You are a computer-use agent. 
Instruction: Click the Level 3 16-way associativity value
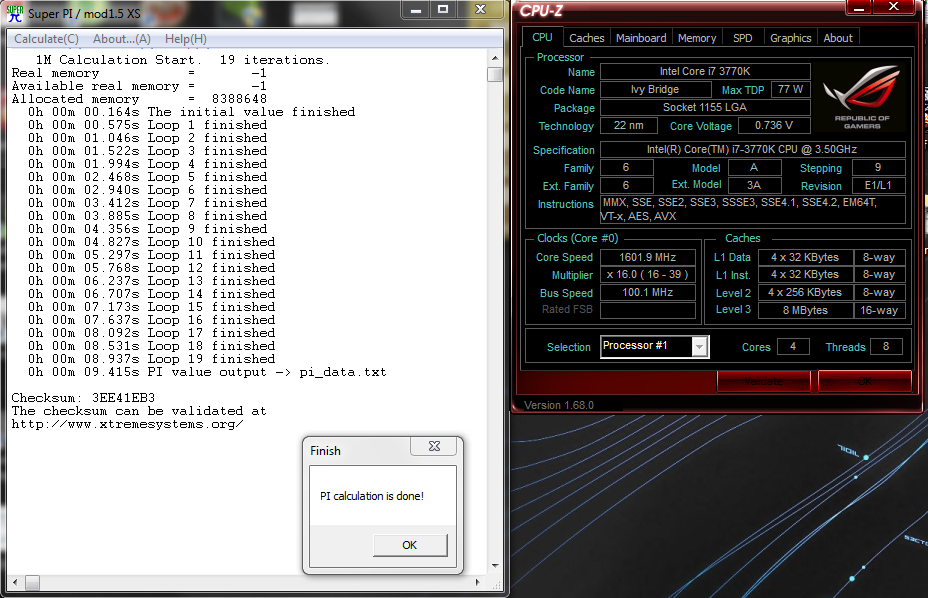point(879,310)
